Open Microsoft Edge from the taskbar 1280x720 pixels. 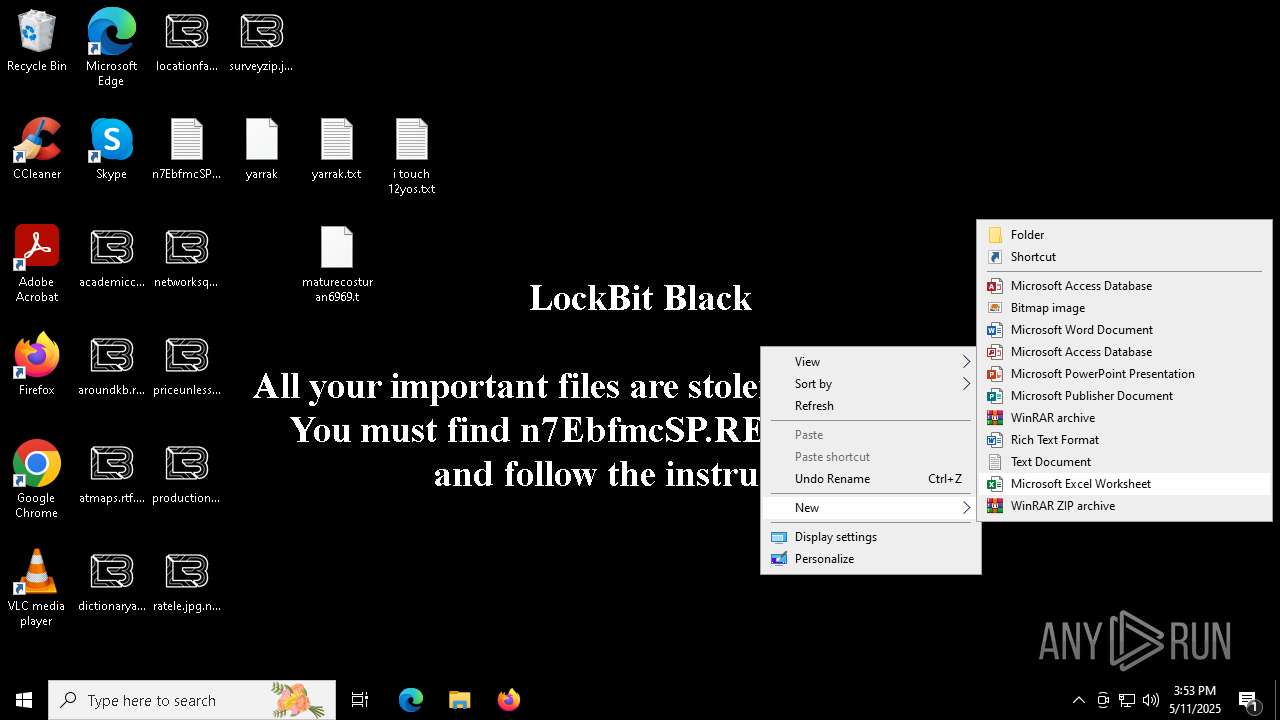(411, 700)
